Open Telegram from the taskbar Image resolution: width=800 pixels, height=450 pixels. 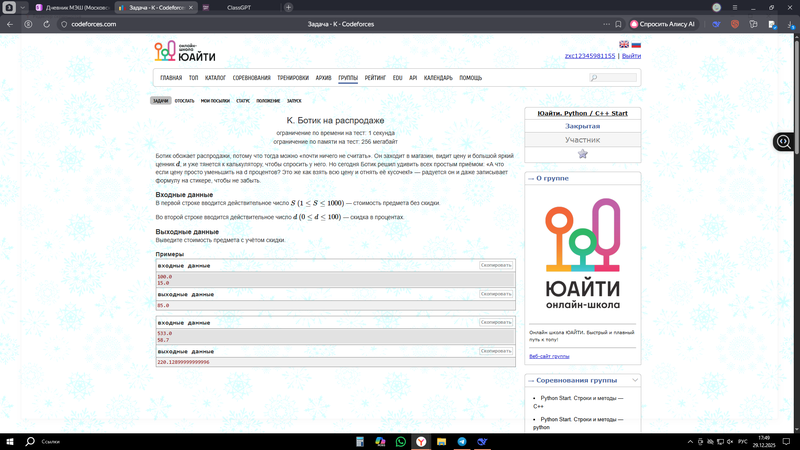coord(462,441)
